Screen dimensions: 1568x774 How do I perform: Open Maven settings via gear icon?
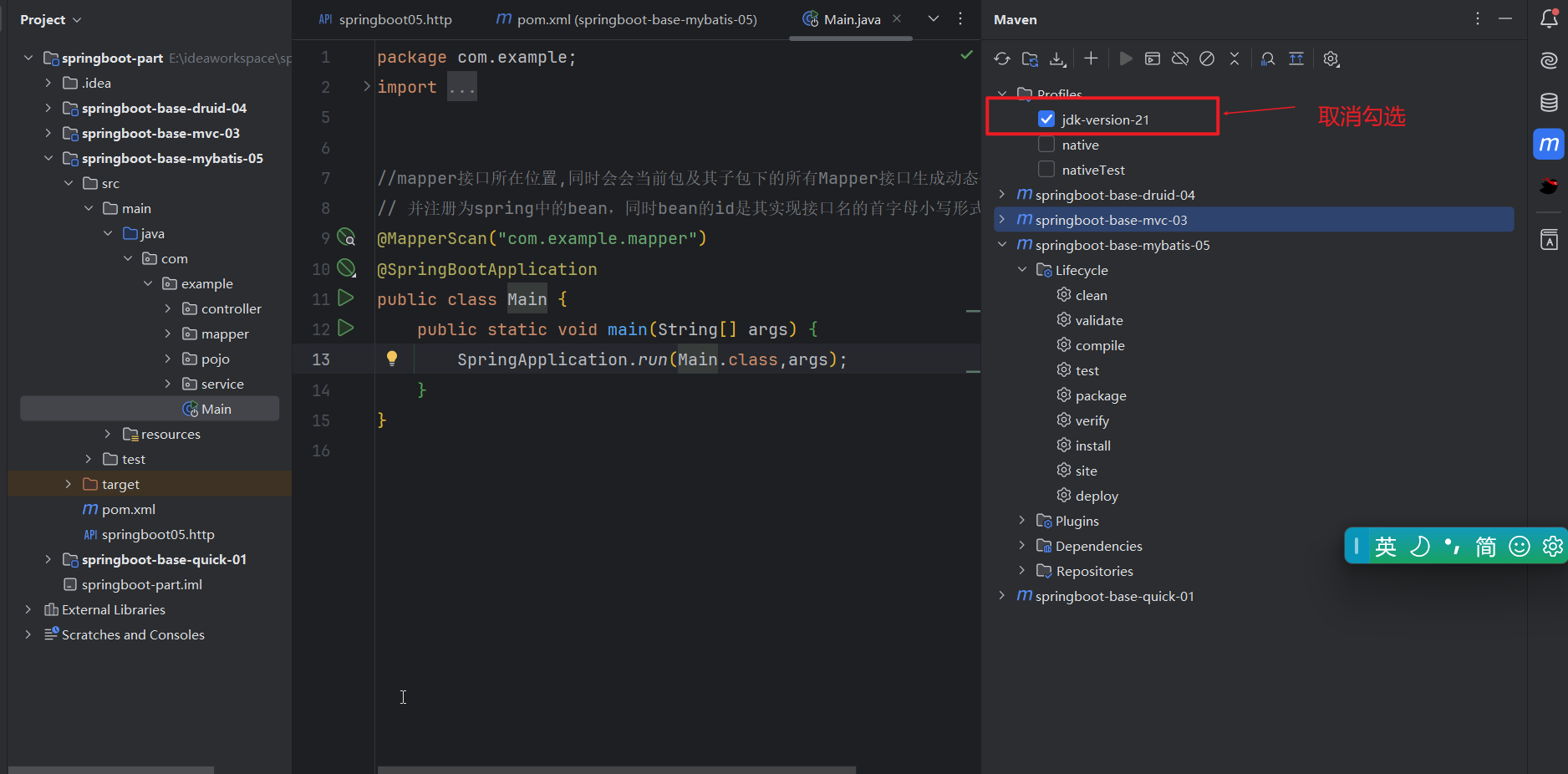click(x=1331, y=59)
